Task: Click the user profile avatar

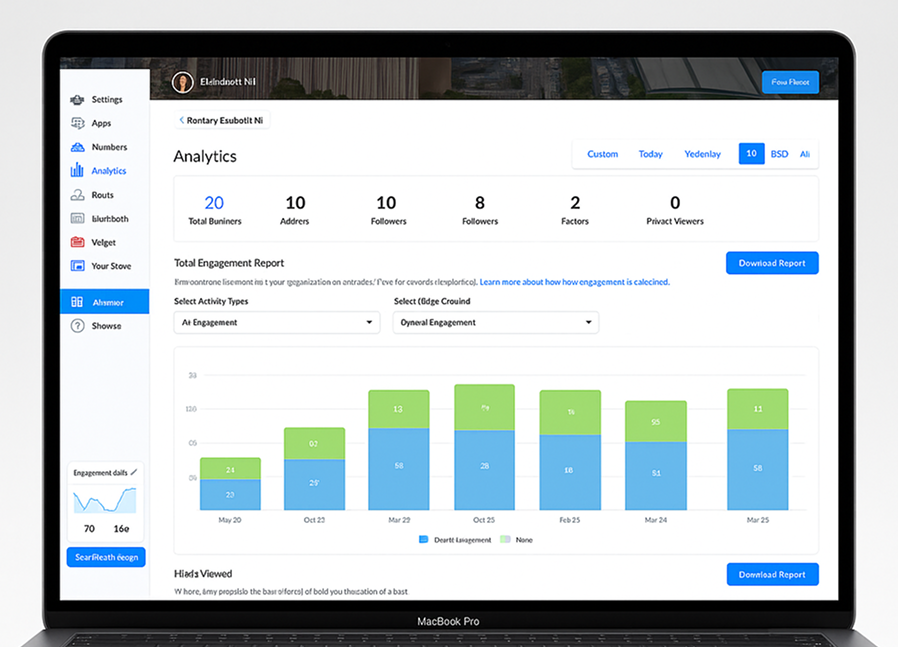Action: (x=183, y=82)
